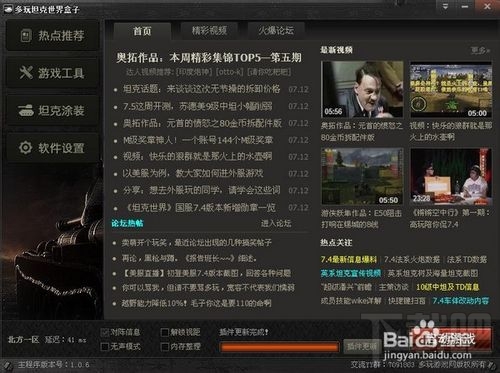Screen dimensions: 500x373
Task: Open news 7.5这周开测 苏德美9级中坦
Action: tap(198, 106)
